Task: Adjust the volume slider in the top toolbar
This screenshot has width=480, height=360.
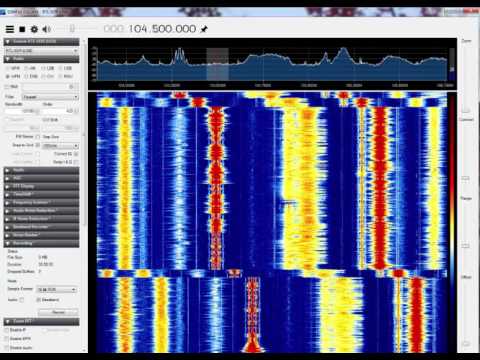Action: tap(72, 29)
